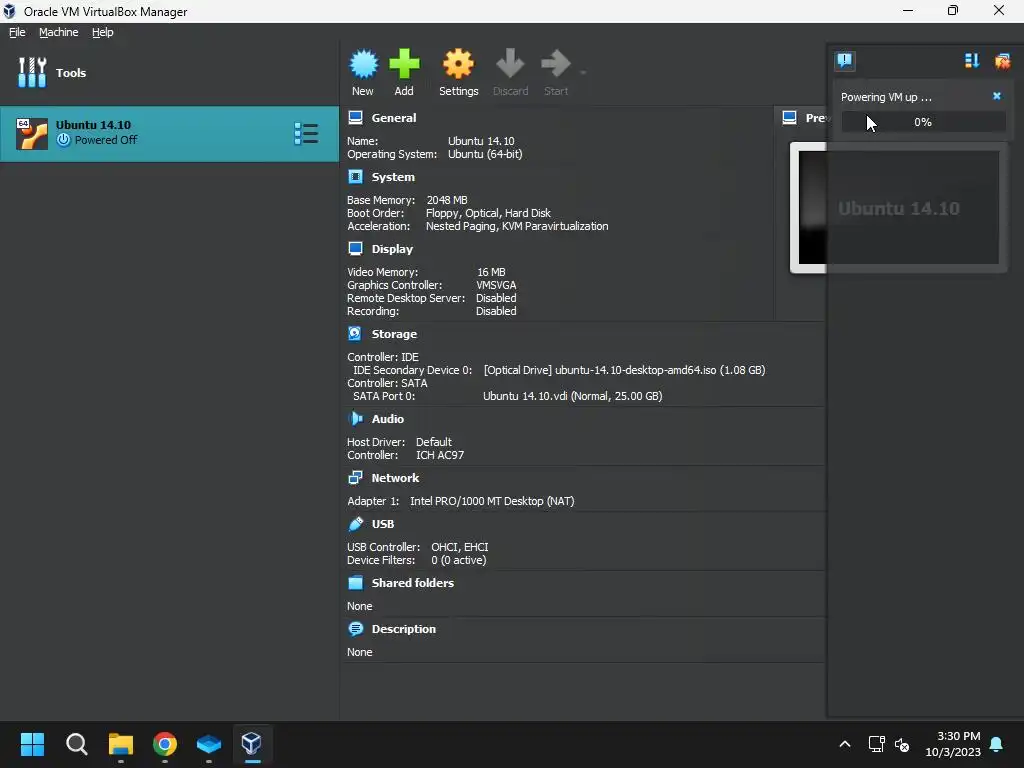Select the Tools item in sidebar
Image resolution: width=1024 pixels, height=768 pixels.
click(170, 72)
